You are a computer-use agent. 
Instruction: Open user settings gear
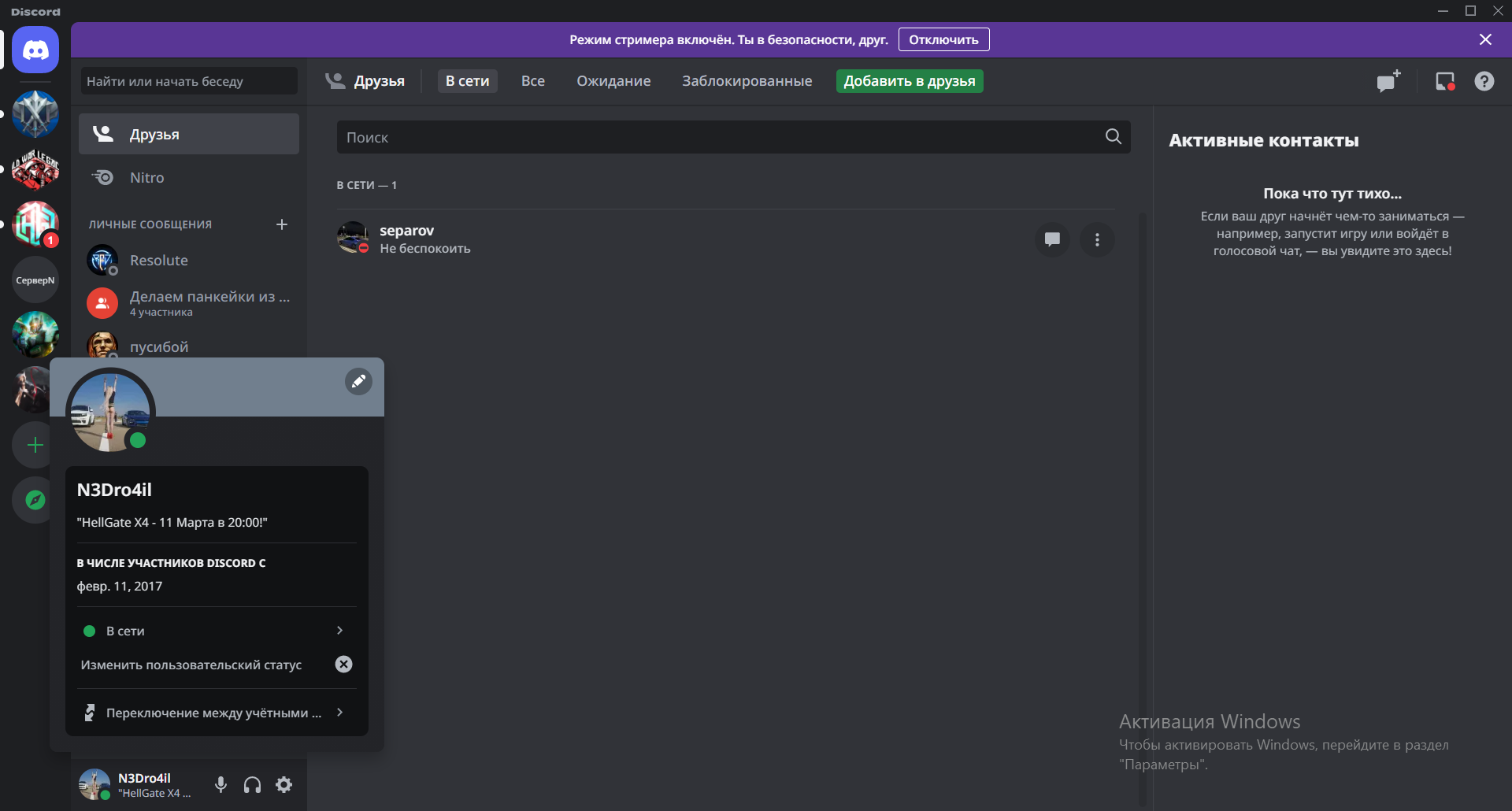(284, 784)
